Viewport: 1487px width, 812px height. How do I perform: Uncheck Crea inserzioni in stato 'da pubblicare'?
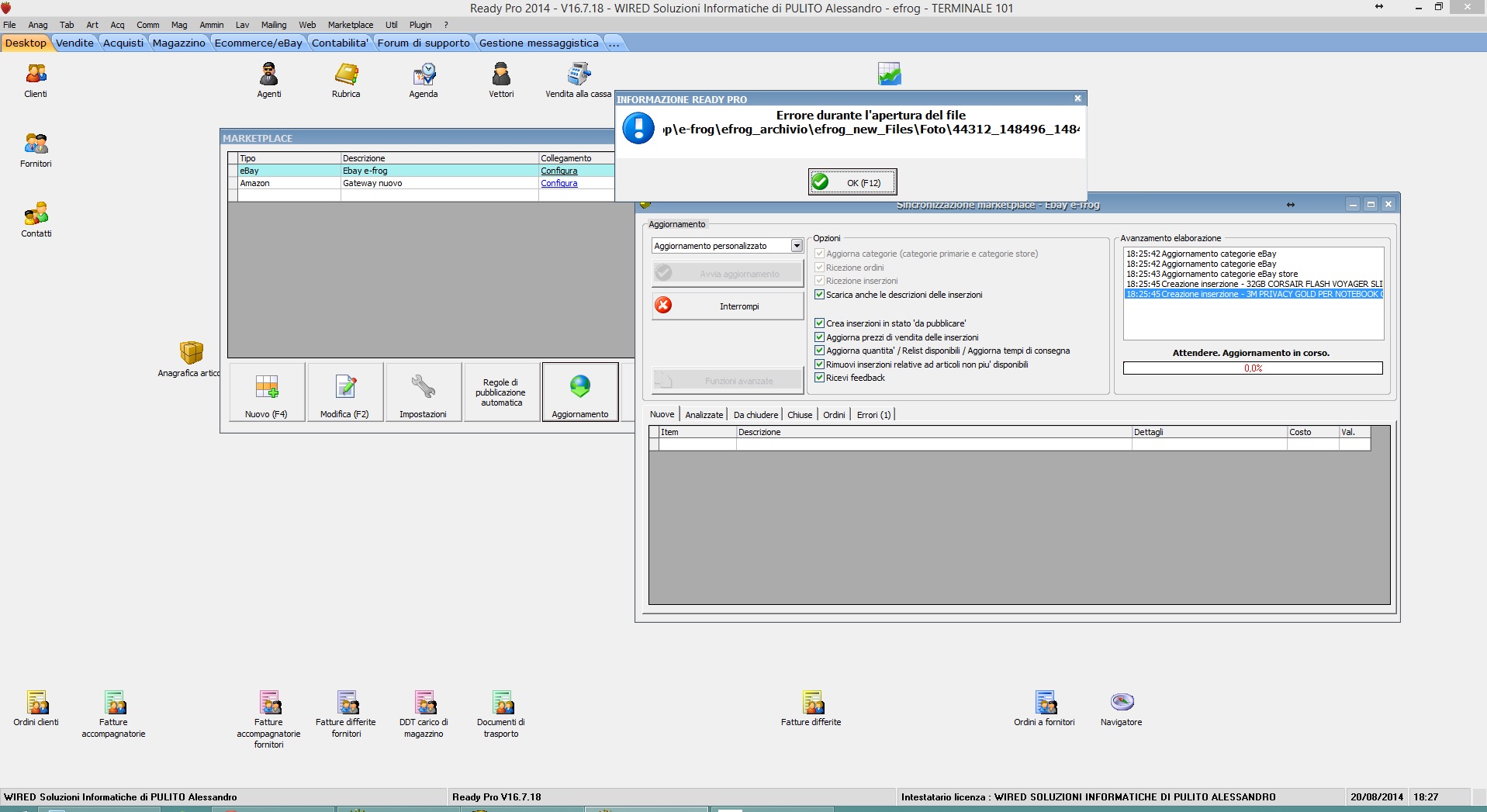819,323
